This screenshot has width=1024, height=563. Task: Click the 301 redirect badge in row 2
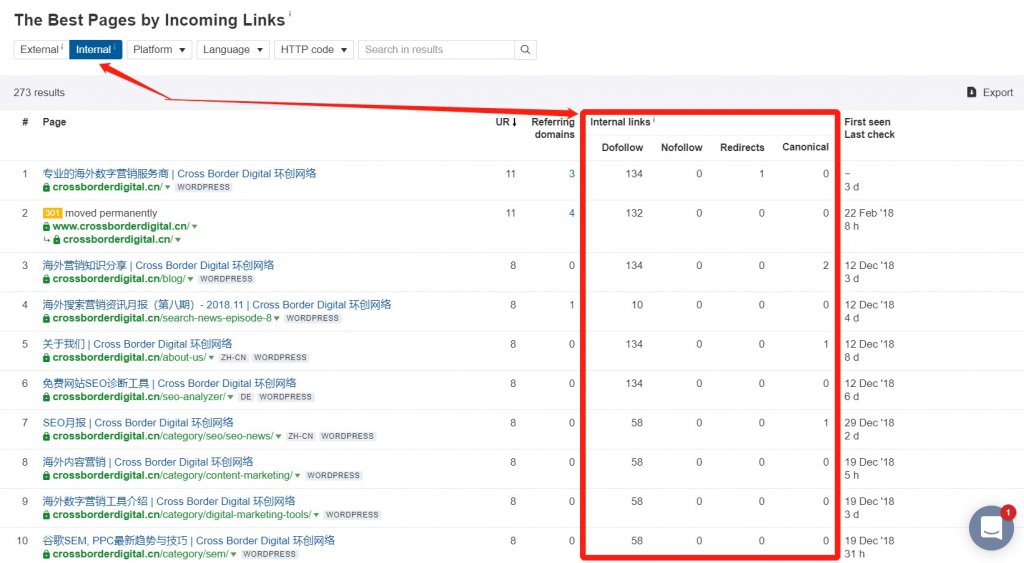pyautogui.click(x=52, y=213)
